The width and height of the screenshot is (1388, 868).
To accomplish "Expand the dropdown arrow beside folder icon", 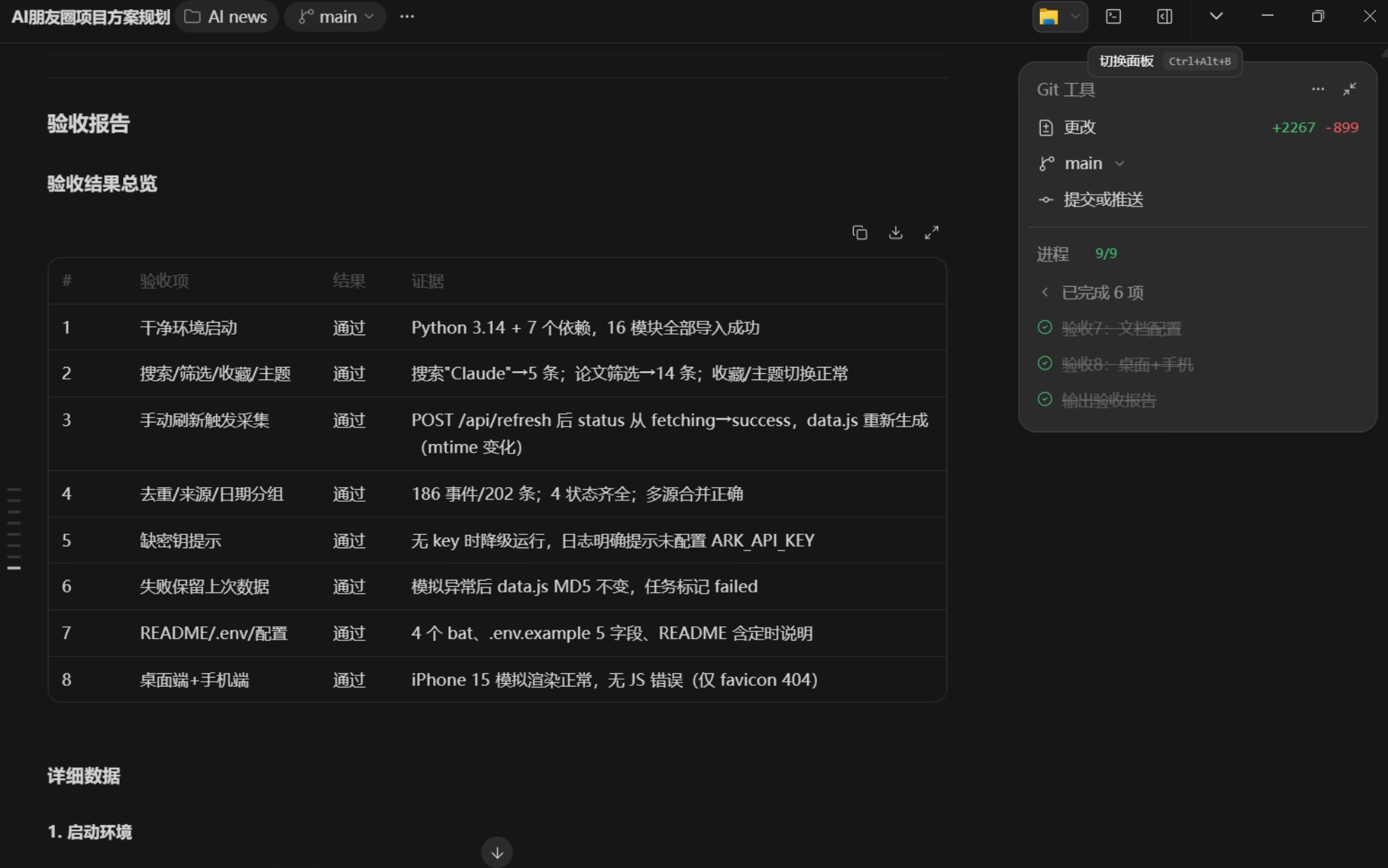I will 1075,17.
